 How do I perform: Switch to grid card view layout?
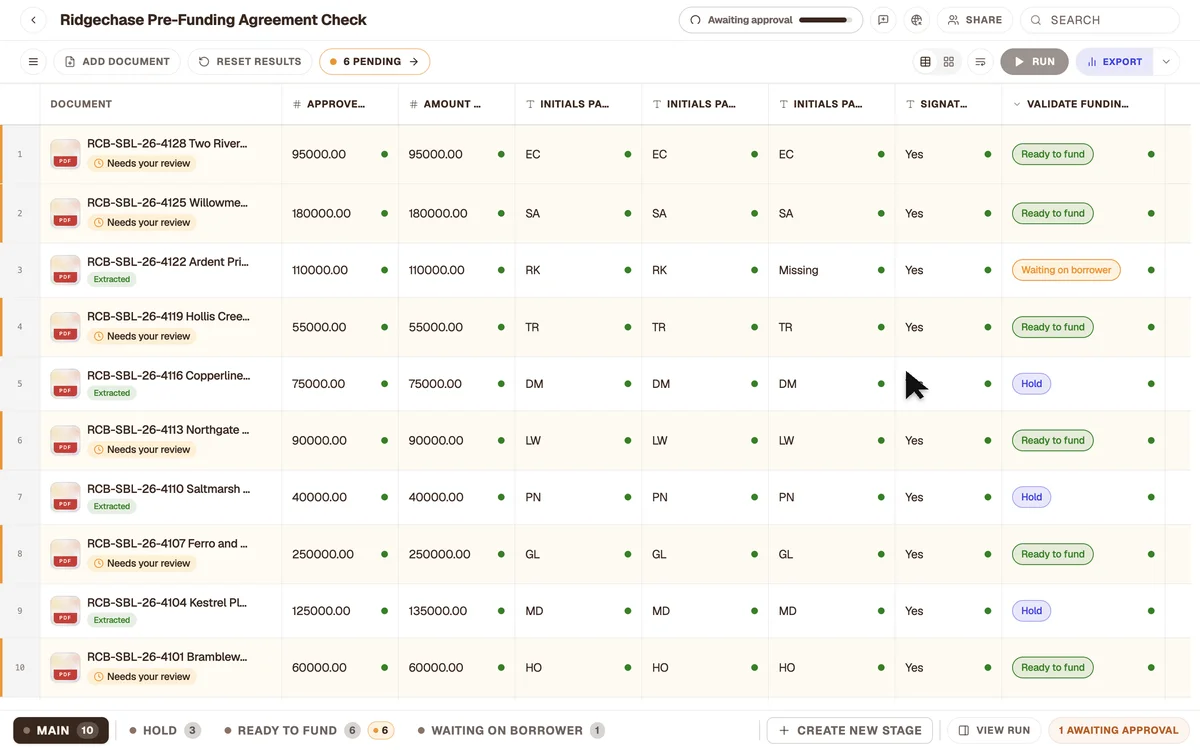949,62
